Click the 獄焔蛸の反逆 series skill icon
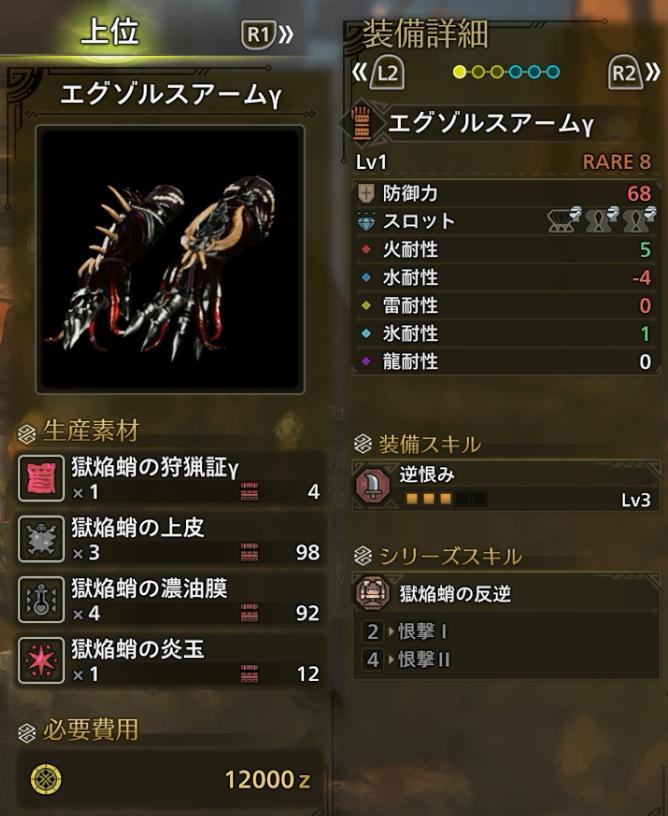668x816 pixels. [x=372, y=593]
